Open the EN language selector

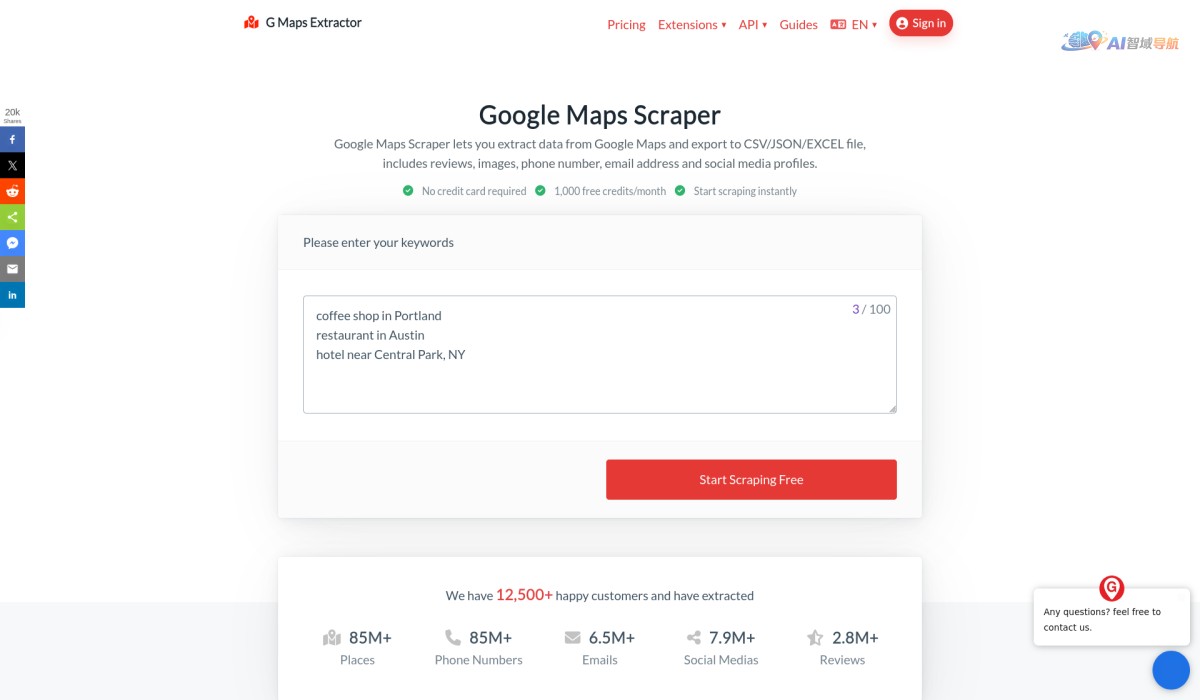[x=865, y=24]
